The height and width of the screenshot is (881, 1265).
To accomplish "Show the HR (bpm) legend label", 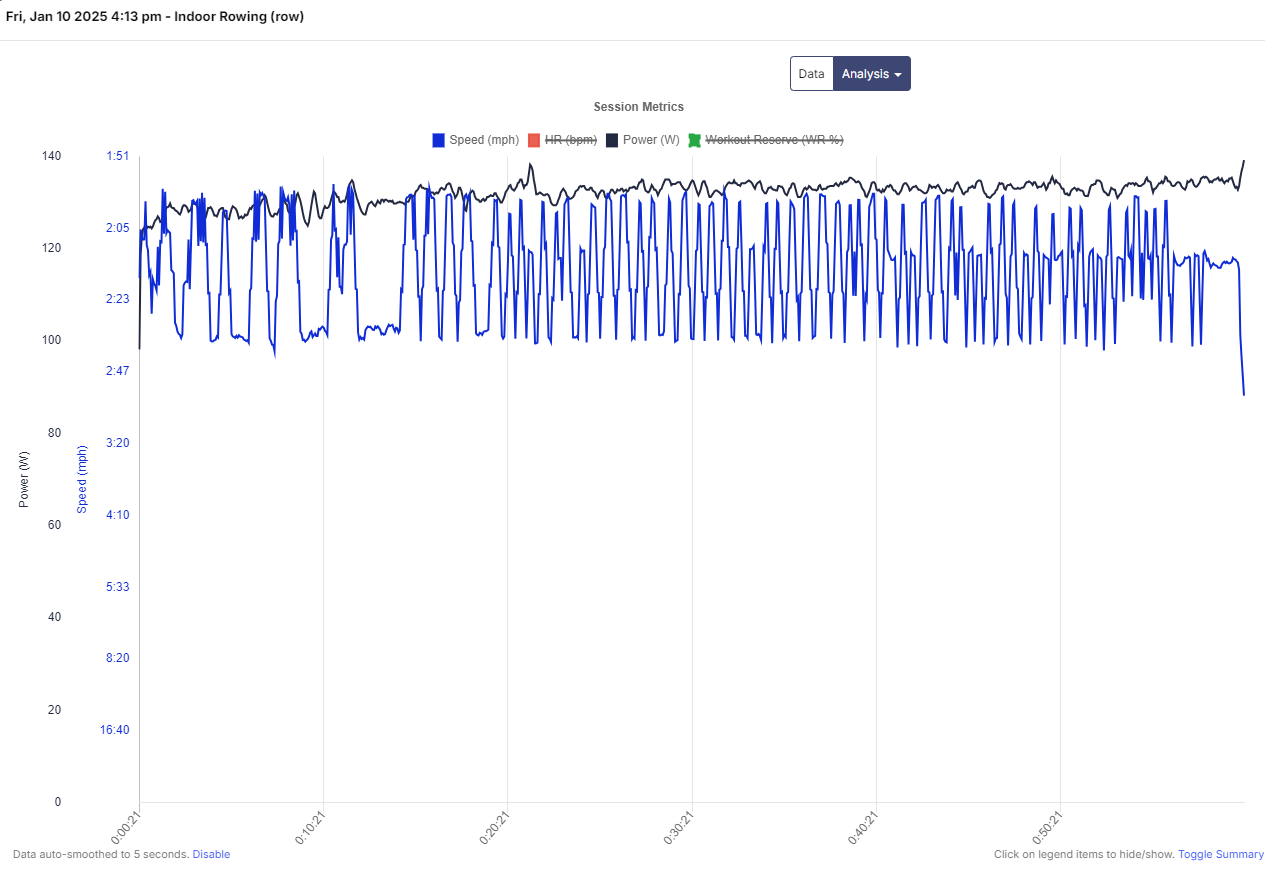I will coord(571,140).
